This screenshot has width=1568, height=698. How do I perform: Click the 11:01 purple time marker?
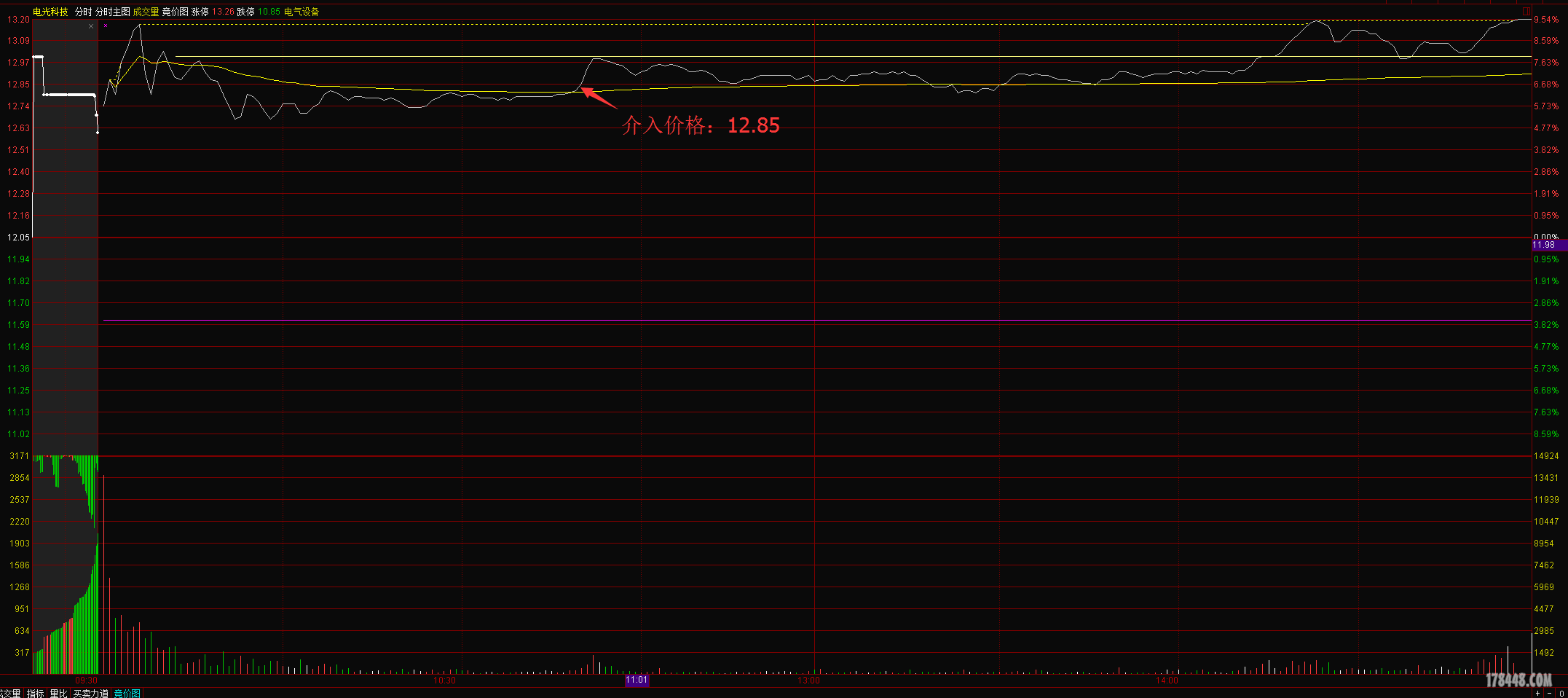pyautogui.click(x=637, y=680)
